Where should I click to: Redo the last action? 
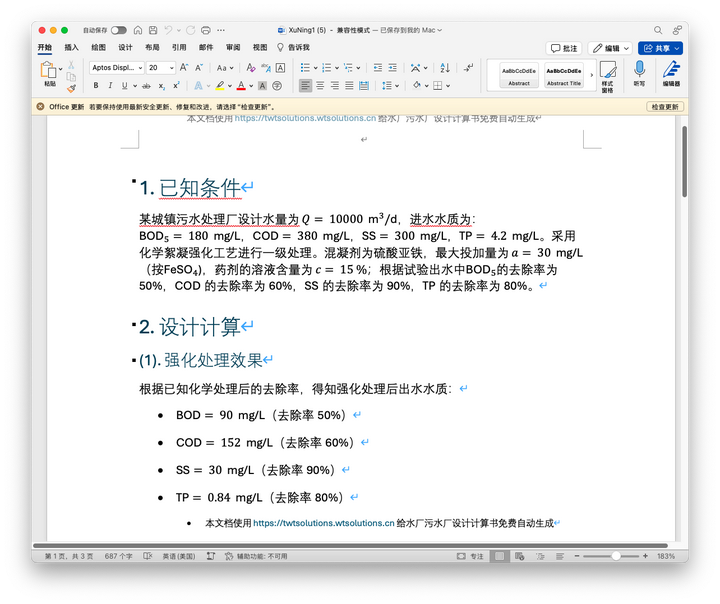191,30
